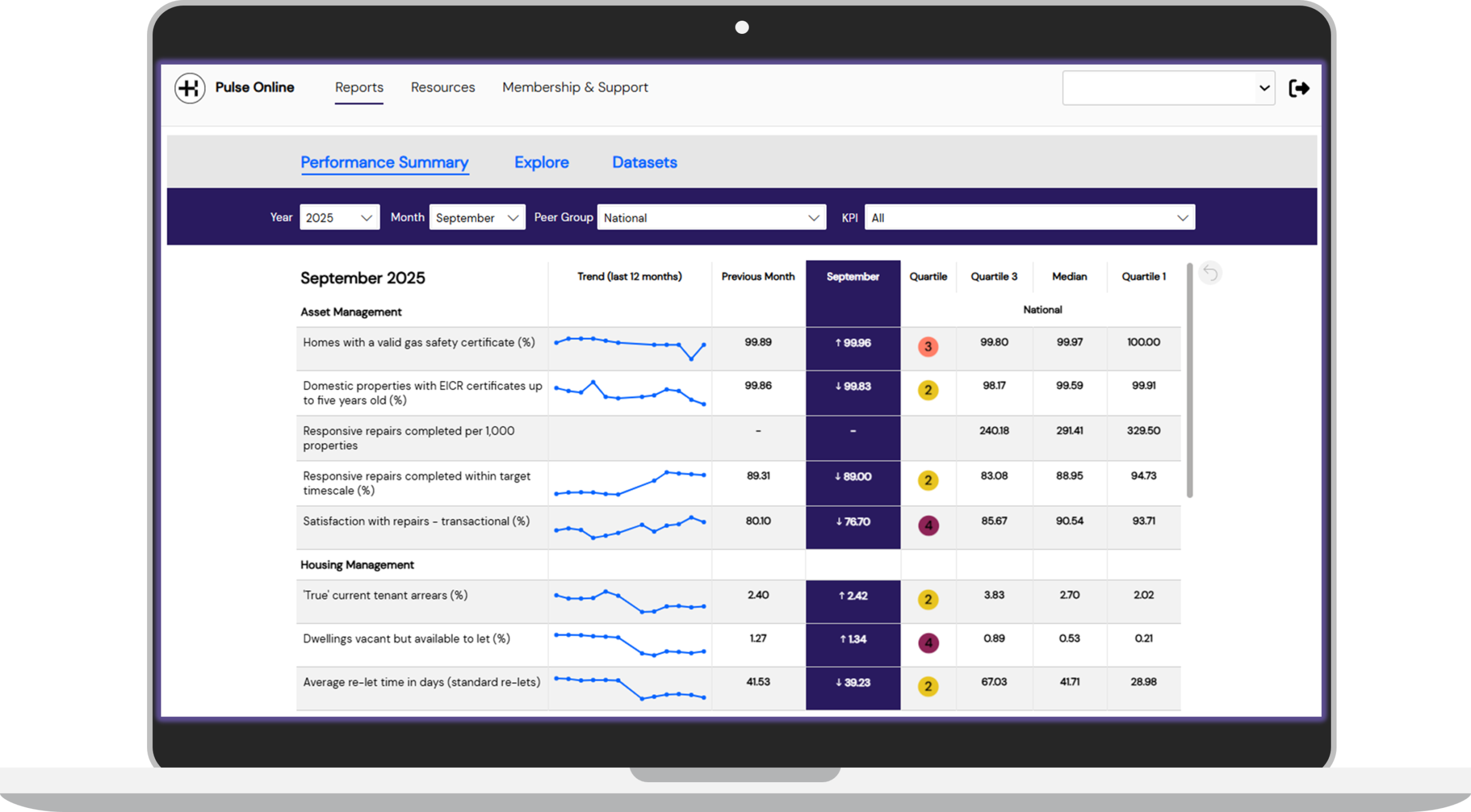Click quartile 4 badge for repairs satisfaction
Screen dimensions: 1471x812
point(928,525)
